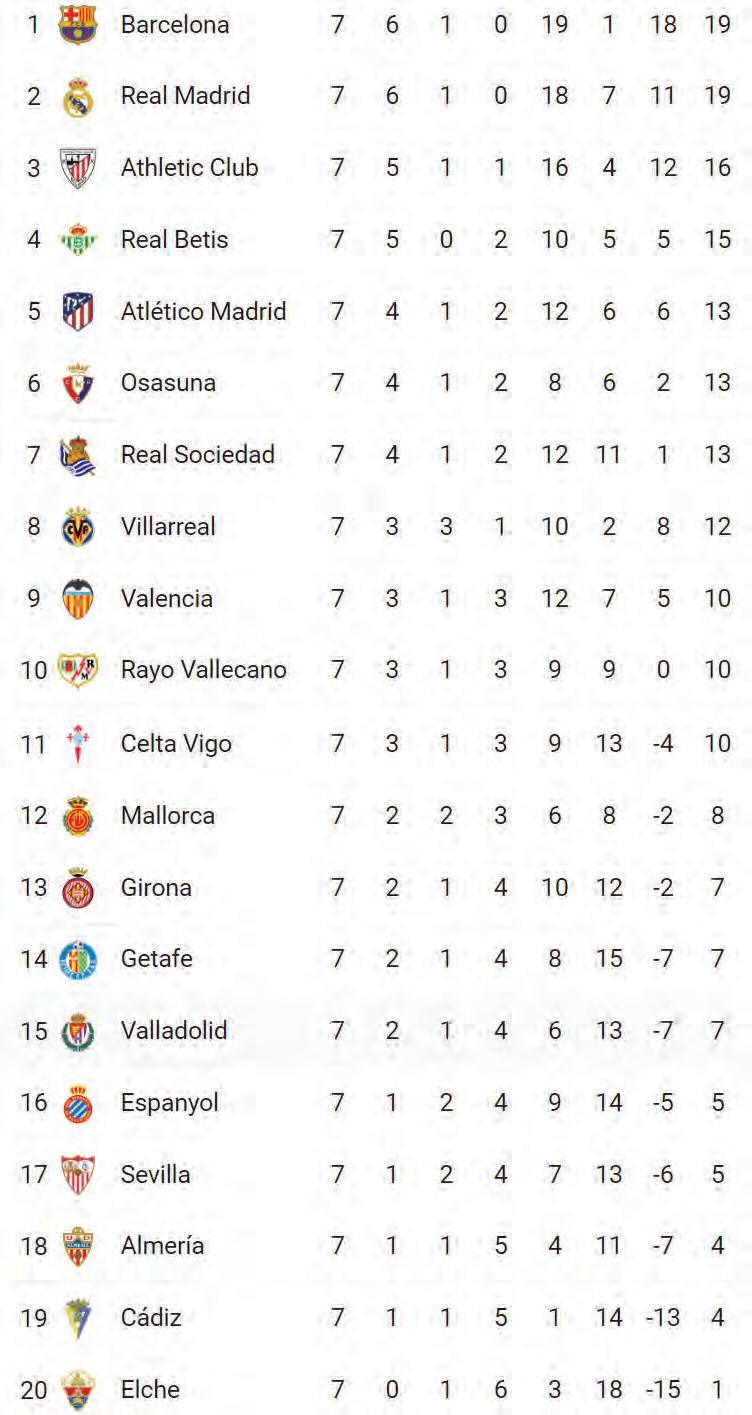Click the Villarreal yellow badge
Screen dimensions: 752x1415
coord(77,527)
